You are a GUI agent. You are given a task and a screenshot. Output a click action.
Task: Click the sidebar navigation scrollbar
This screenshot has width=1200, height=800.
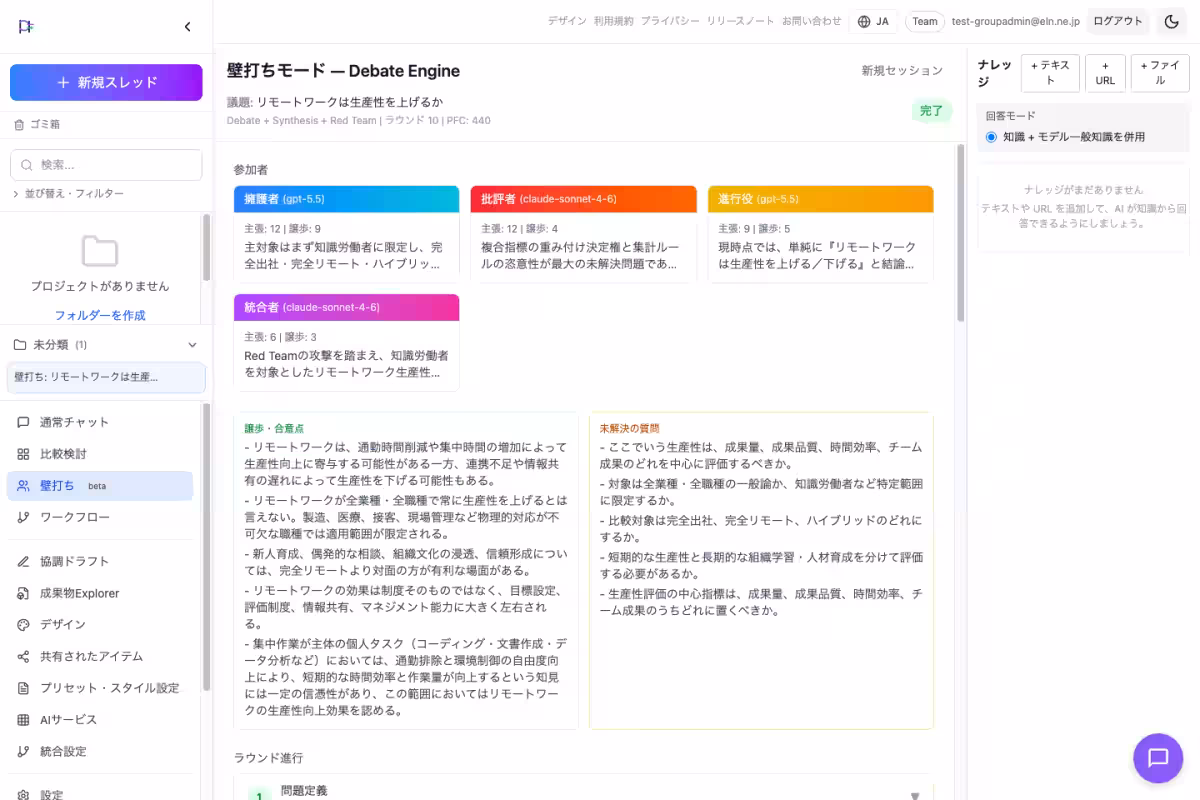pos(206,547)
